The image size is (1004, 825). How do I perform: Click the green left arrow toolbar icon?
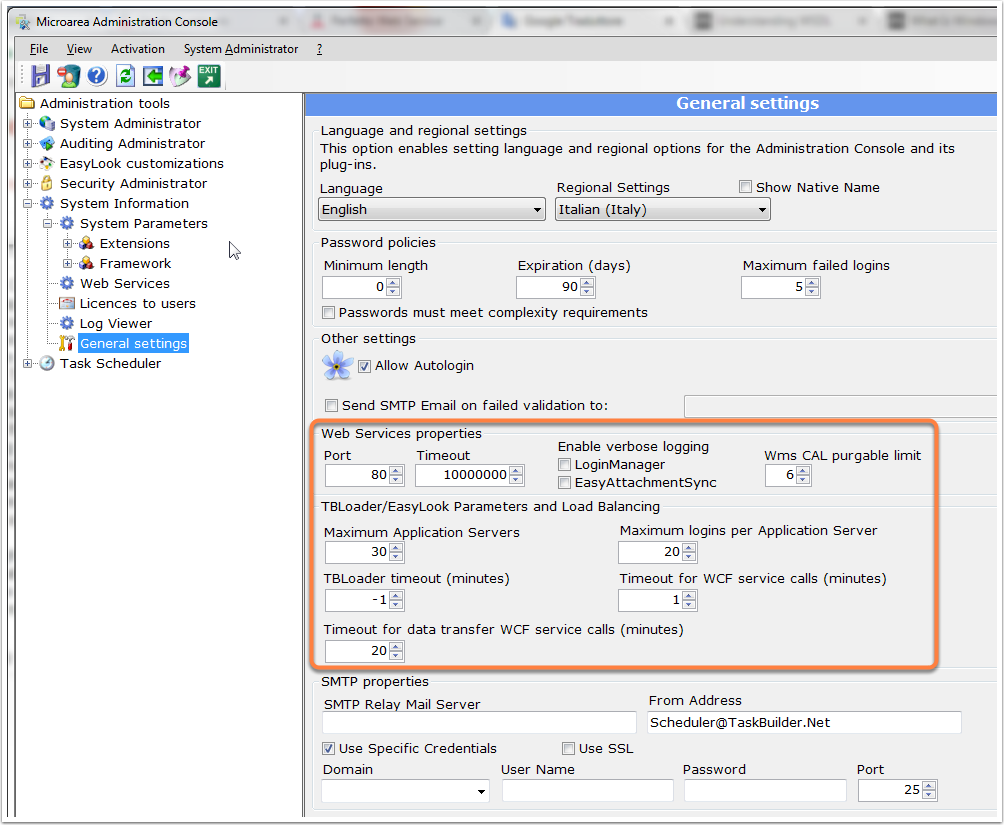[152, 76]
